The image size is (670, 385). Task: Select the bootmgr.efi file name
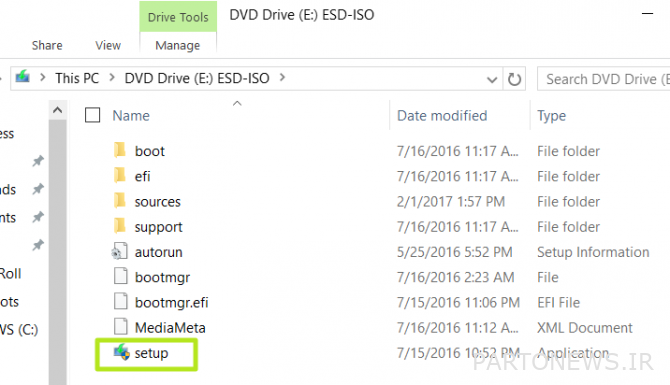(171, 303)
